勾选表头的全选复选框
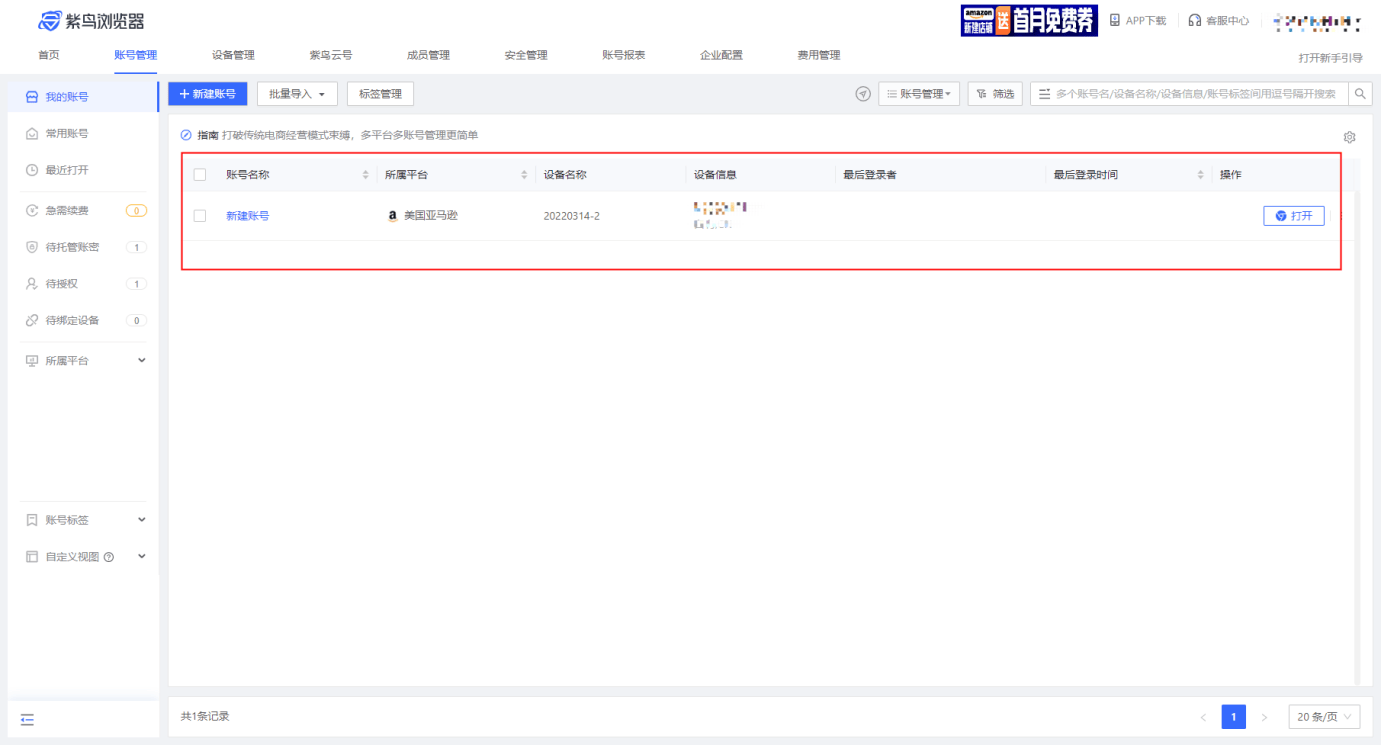 [198, 173]
